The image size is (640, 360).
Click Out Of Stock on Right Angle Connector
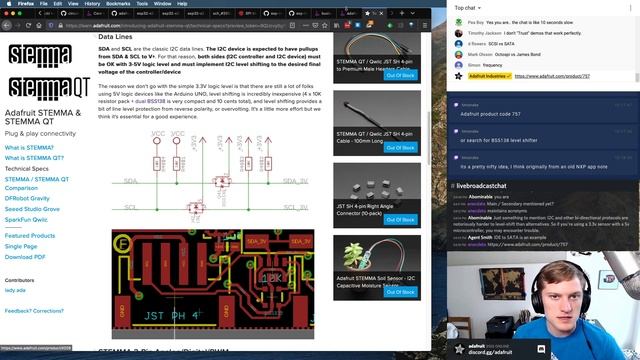point(400,220)
